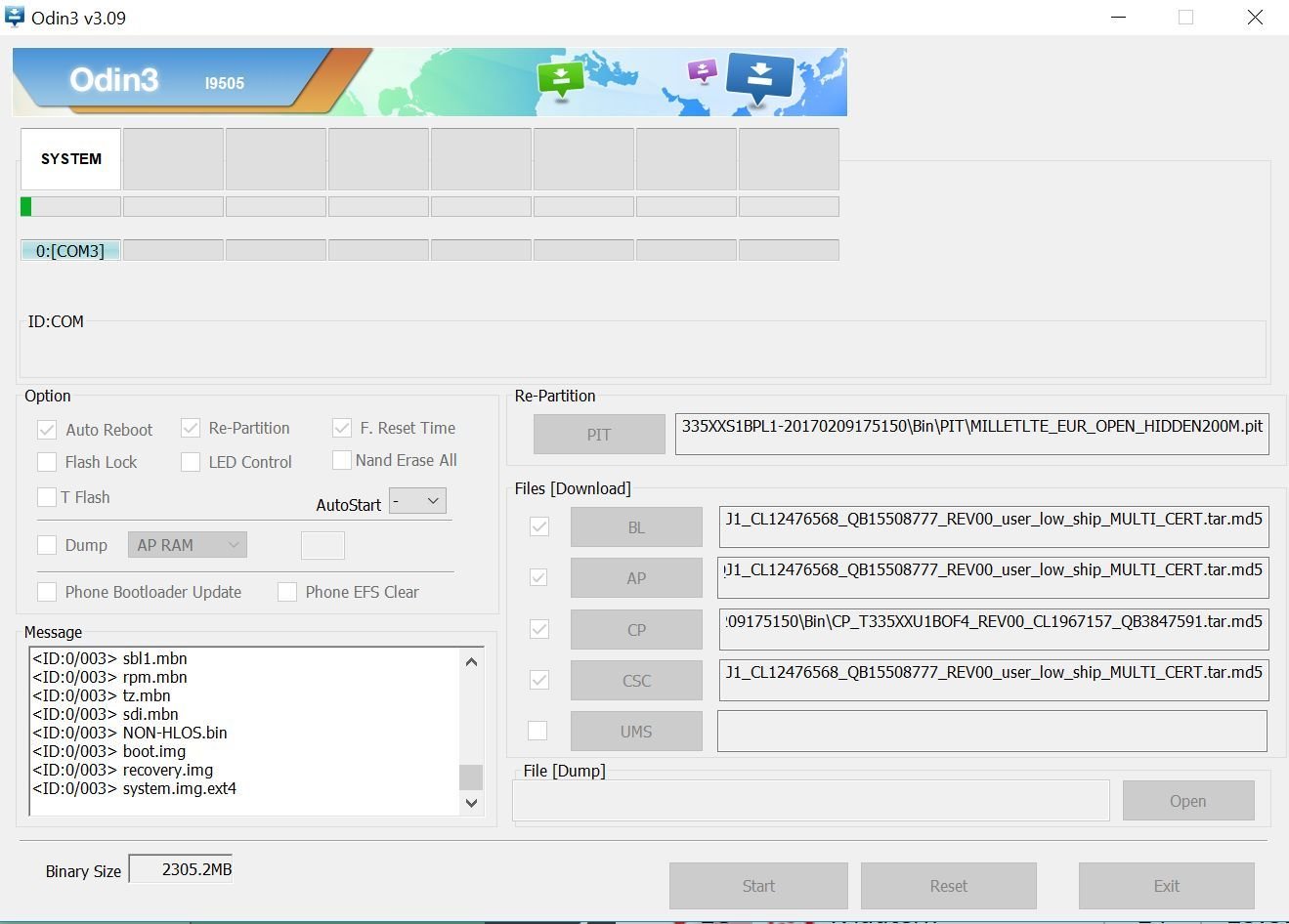Click the CP file button

coord(636,630)
